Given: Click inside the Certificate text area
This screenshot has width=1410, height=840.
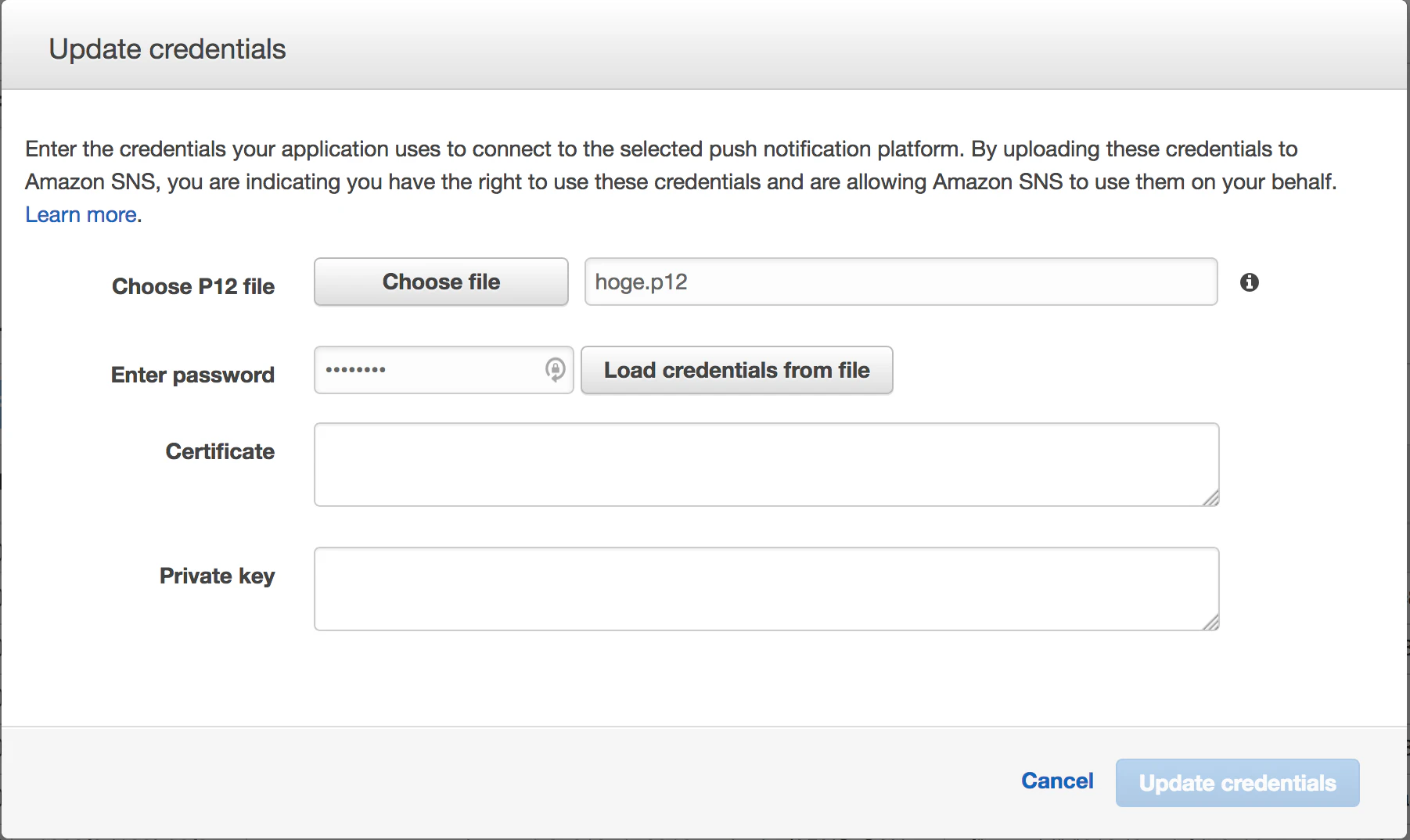Looking at the screenshot, I should coord(766,465).
